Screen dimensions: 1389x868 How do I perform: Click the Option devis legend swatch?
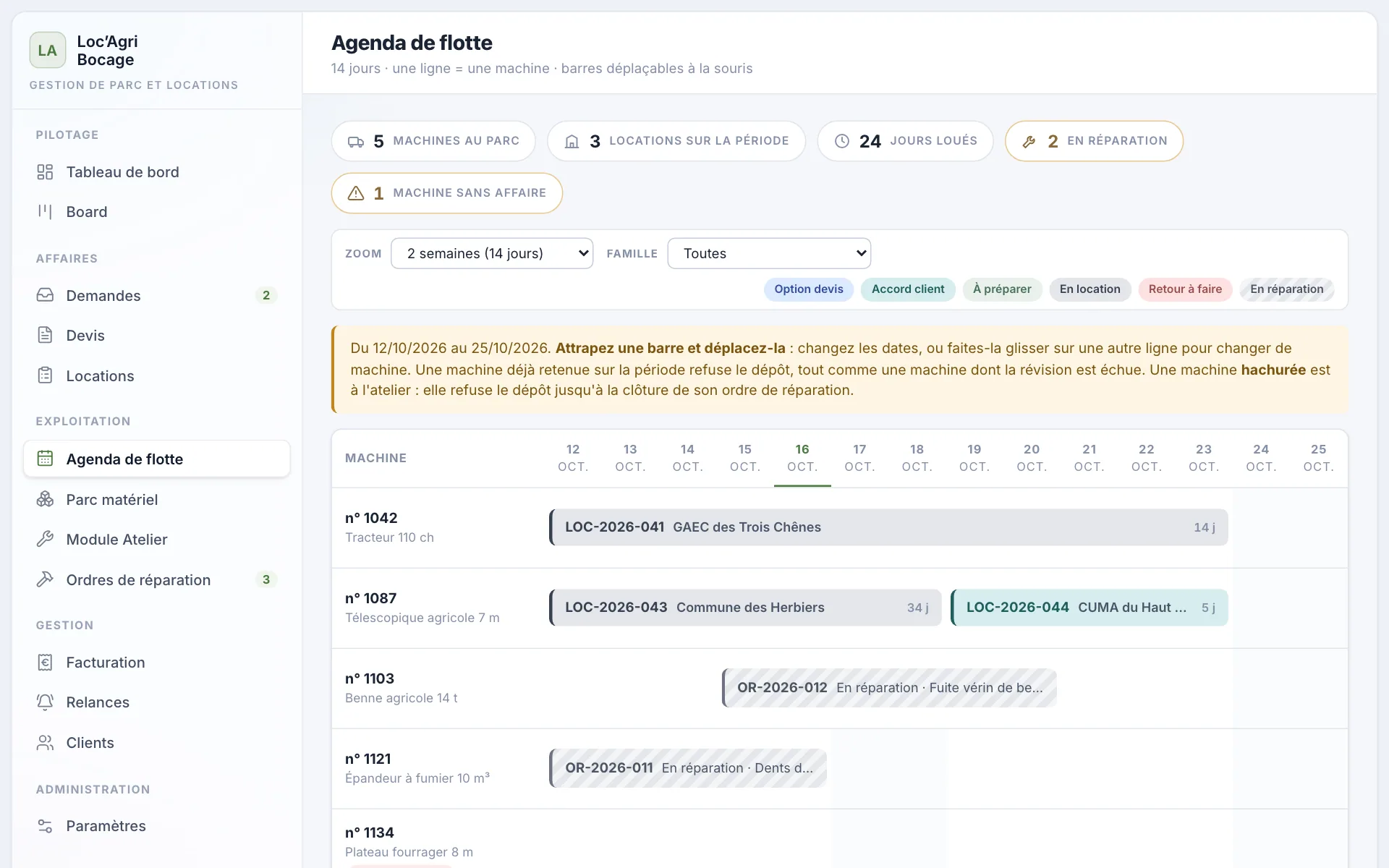[809, 289]
